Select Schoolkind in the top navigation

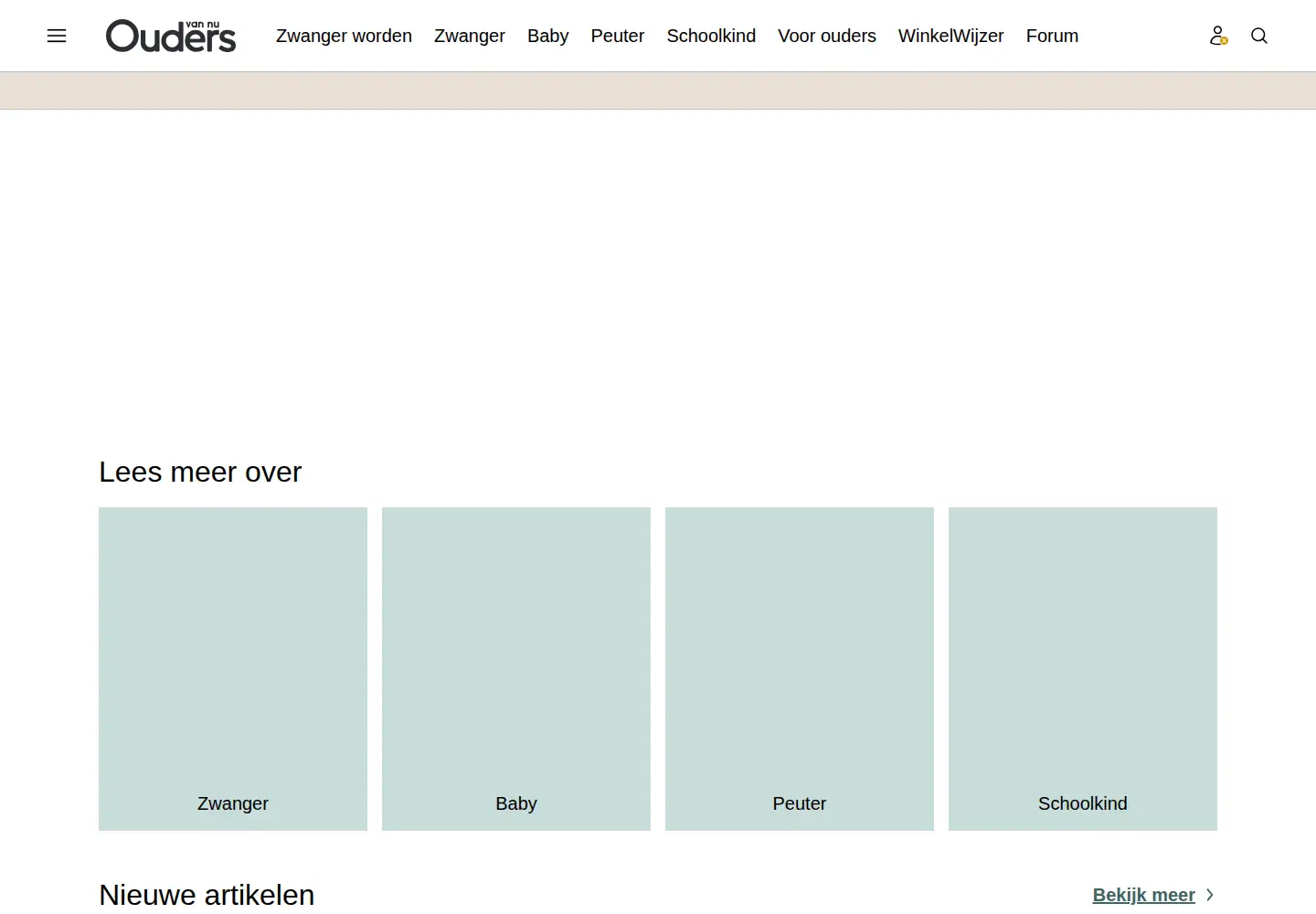coord(711,36)
